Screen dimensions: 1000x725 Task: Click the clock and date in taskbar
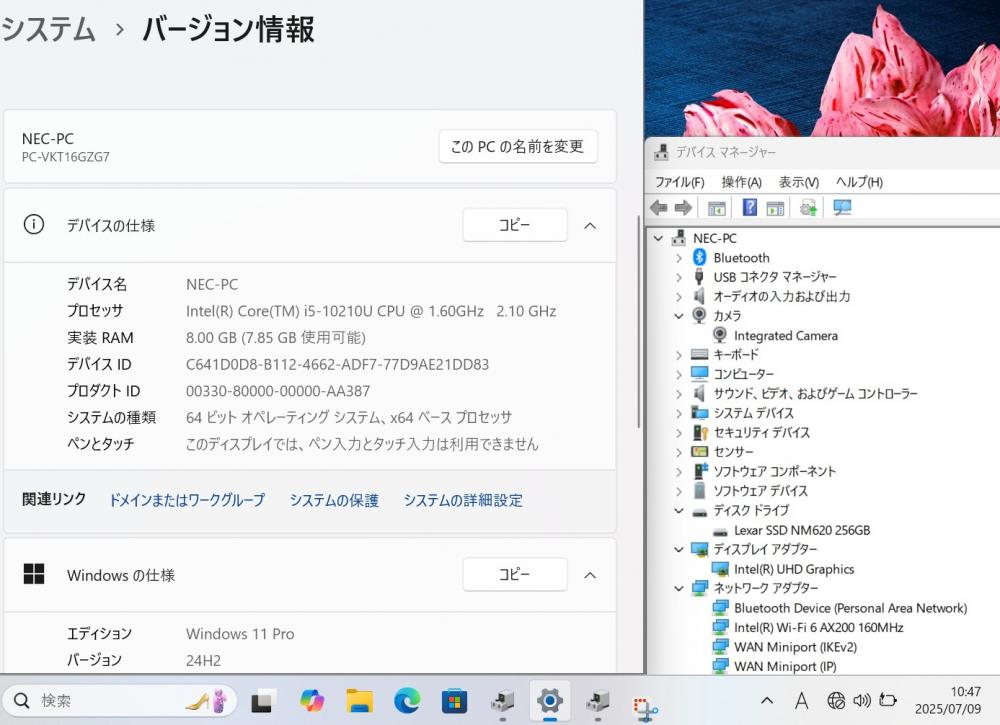tap(948, 700)
